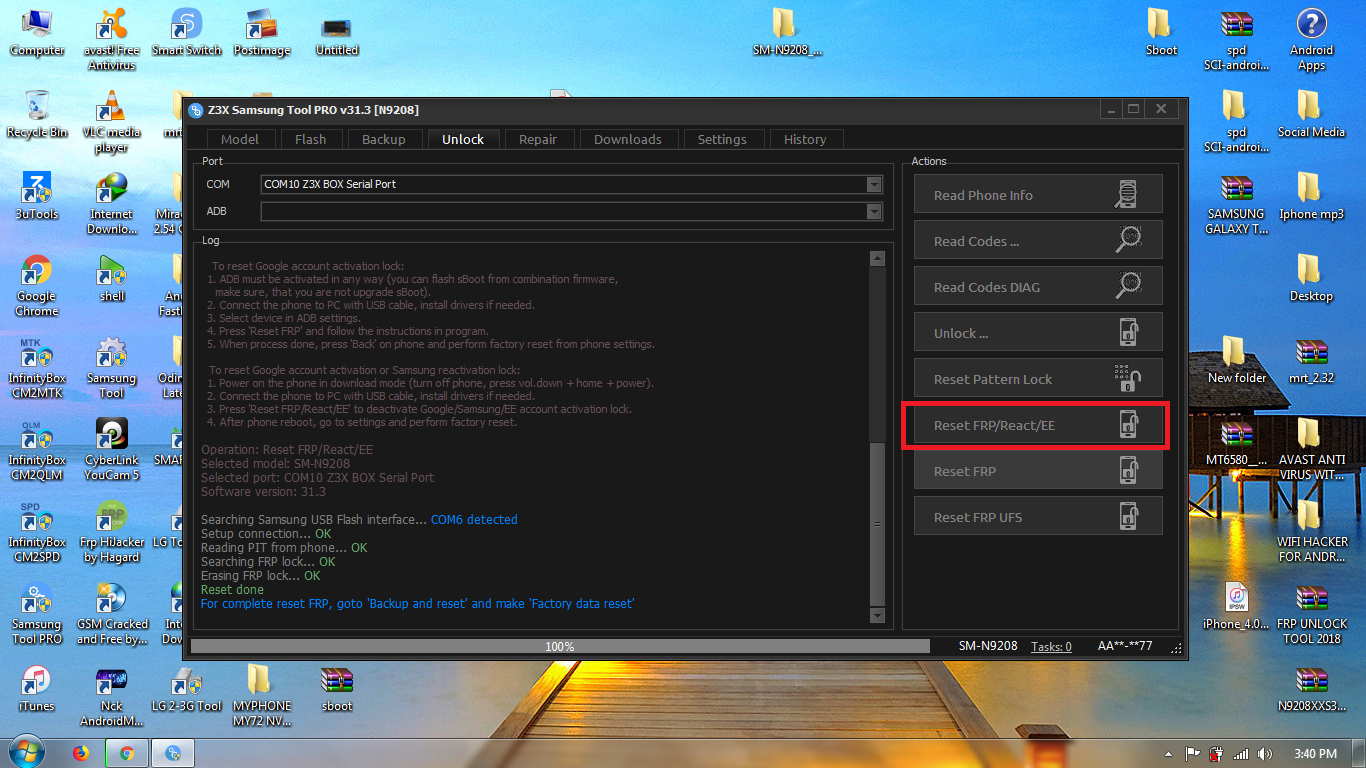Open the LG 2-3G Tool desktop shortcut
The width and height of the screenshot is (1366, 768).
pyautogui.click(x=187, y=689)
